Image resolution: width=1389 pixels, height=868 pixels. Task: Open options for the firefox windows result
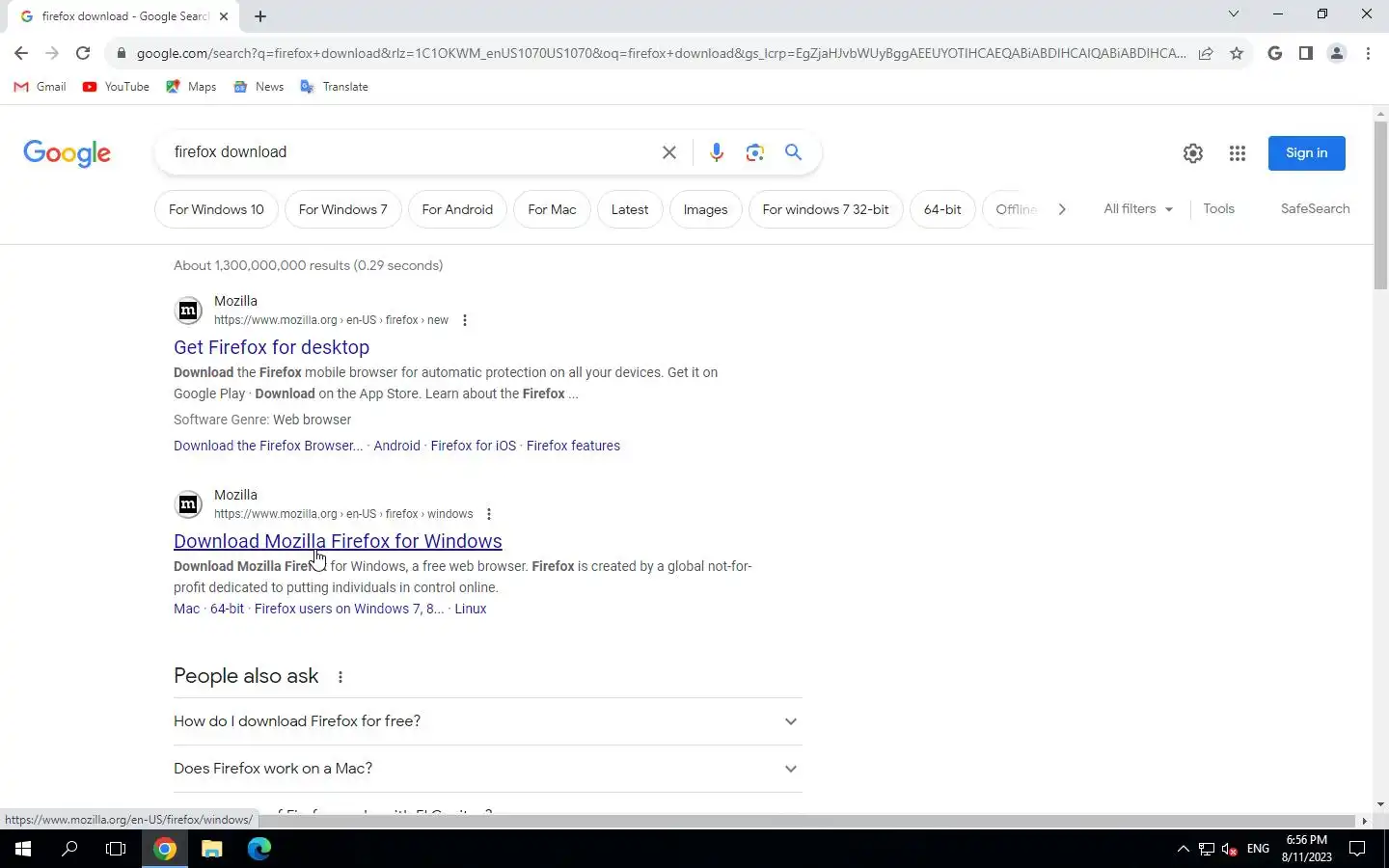click(489, 514)
